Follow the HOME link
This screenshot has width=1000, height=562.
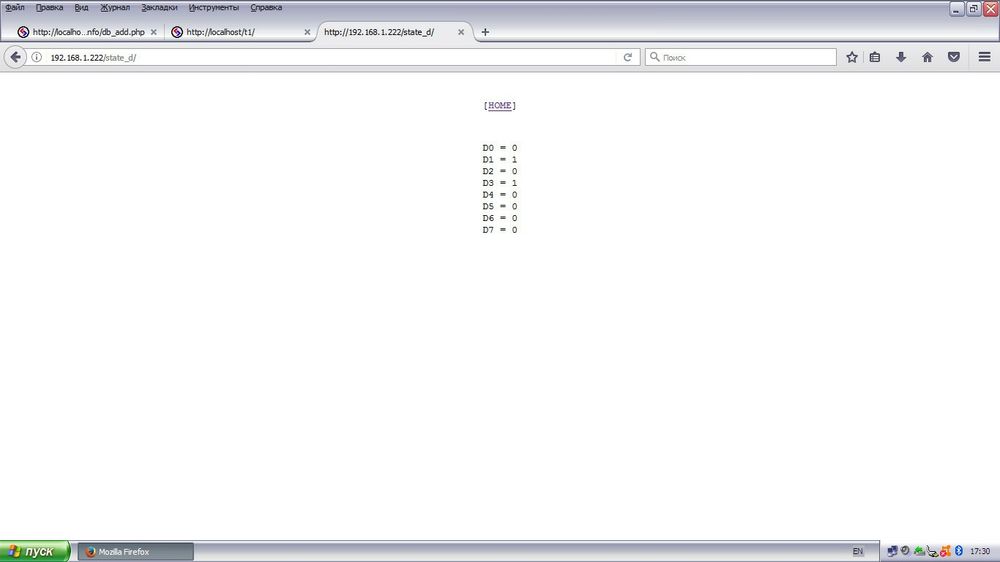point(499,106)
